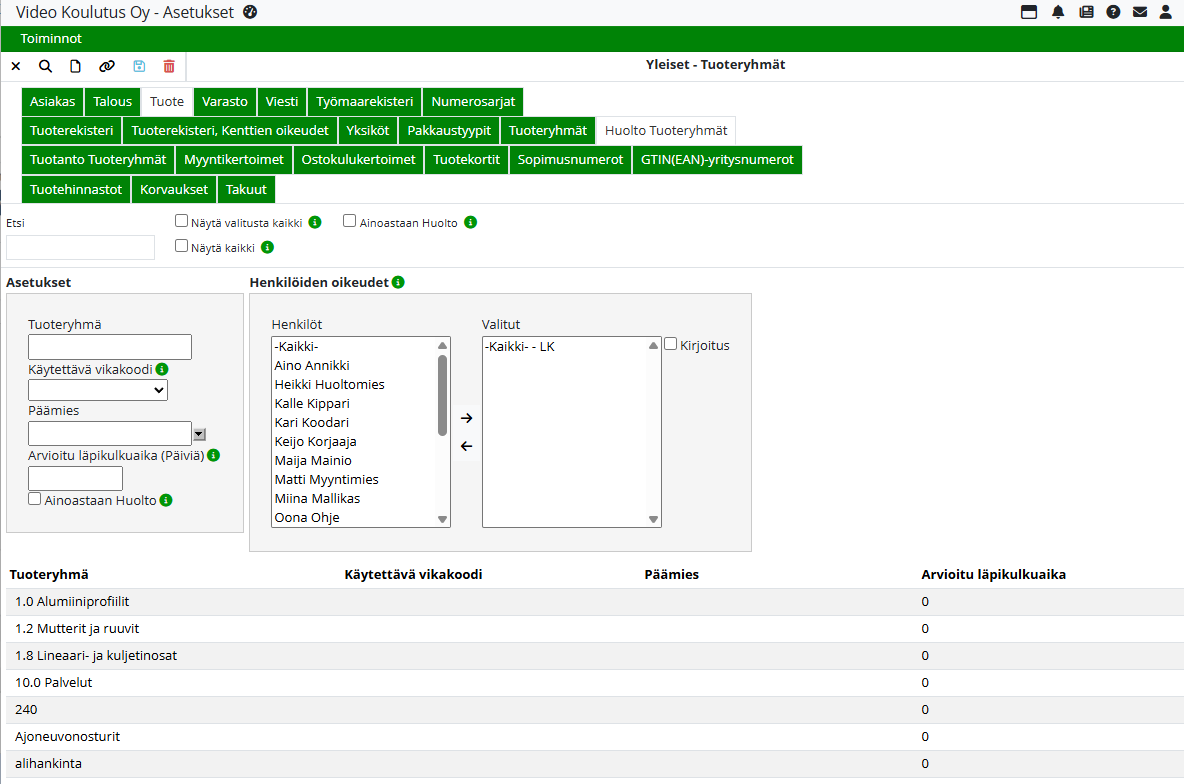1184x784 pixels.
Task: Click the copy link icon in toolbar
Action: (x=107, y=66)
